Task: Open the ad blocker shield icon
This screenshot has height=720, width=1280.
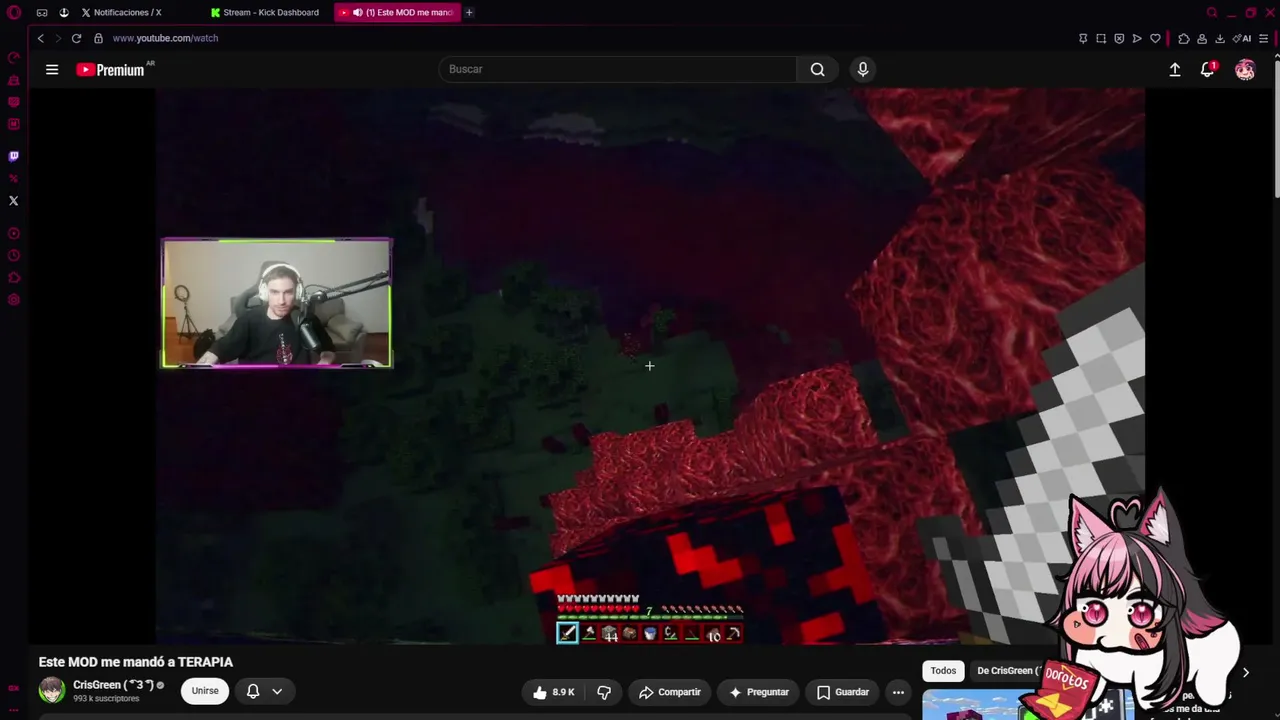Action: click(1119, 39)
